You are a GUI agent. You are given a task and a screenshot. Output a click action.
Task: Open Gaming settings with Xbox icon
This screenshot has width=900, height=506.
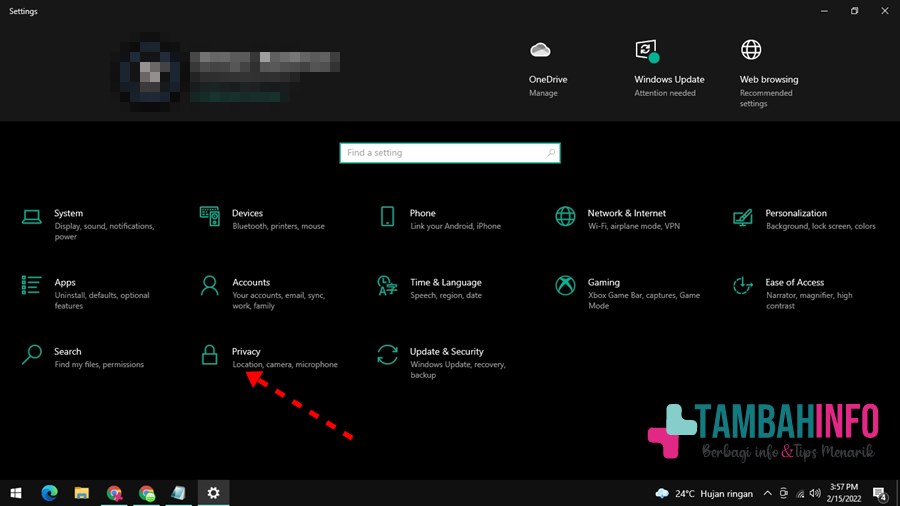coord(629,293)
